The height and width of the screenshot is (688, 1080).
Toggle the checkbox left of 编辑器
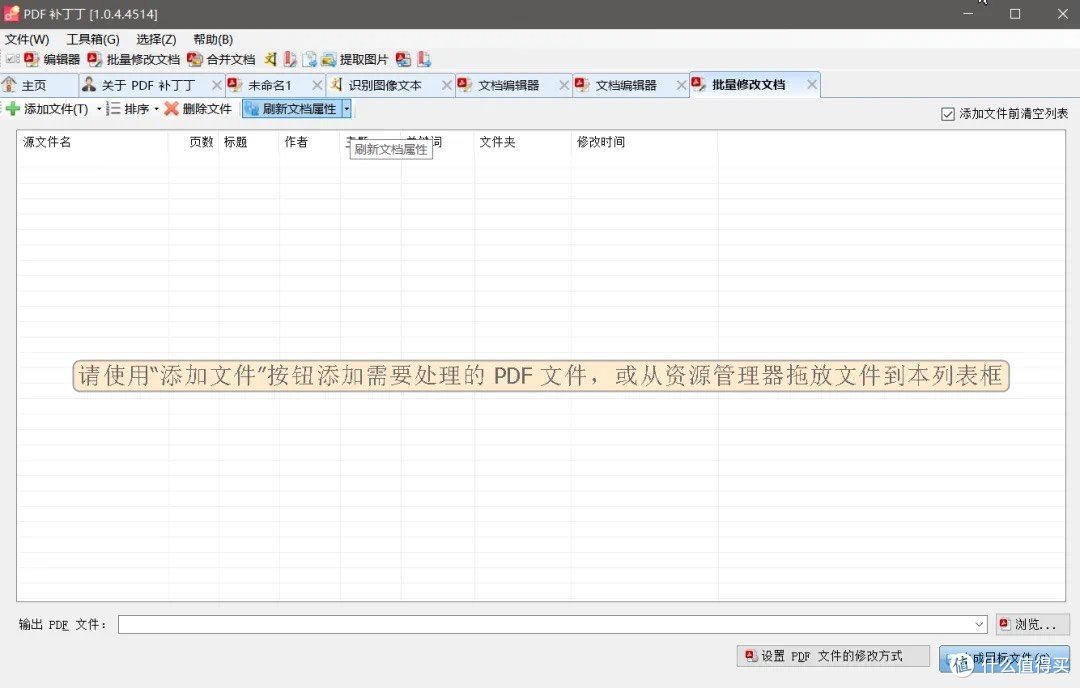pyautogui.click(x=10, y=59)
